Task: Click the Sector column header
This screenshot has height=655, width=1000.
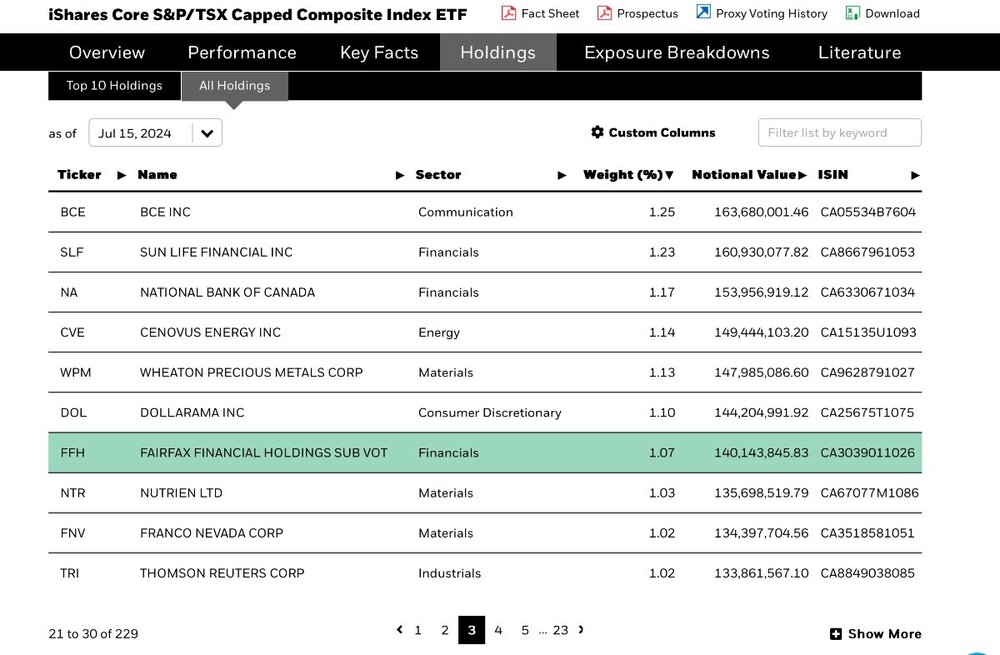Action: (438, 175)
